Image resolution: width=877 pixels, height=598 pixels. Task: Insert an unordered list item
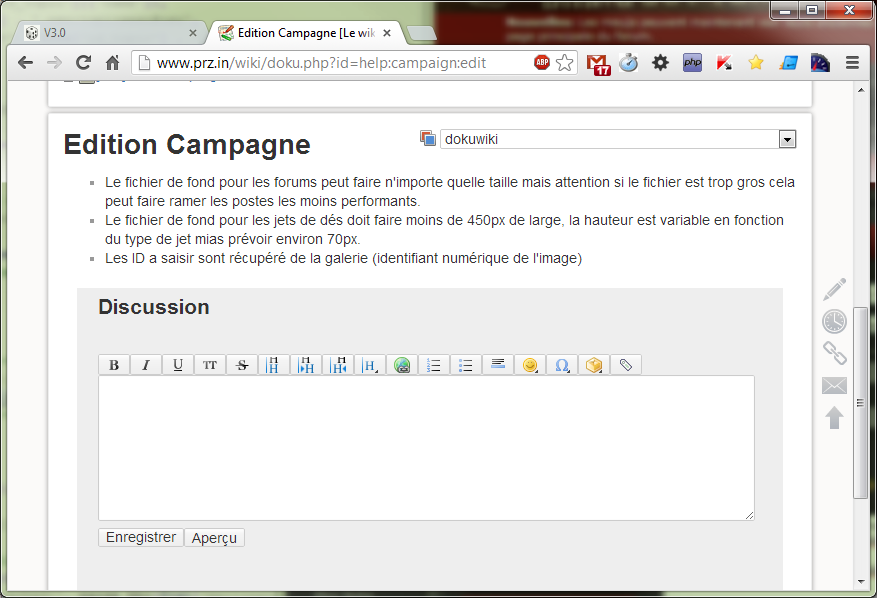coord(466,365)
